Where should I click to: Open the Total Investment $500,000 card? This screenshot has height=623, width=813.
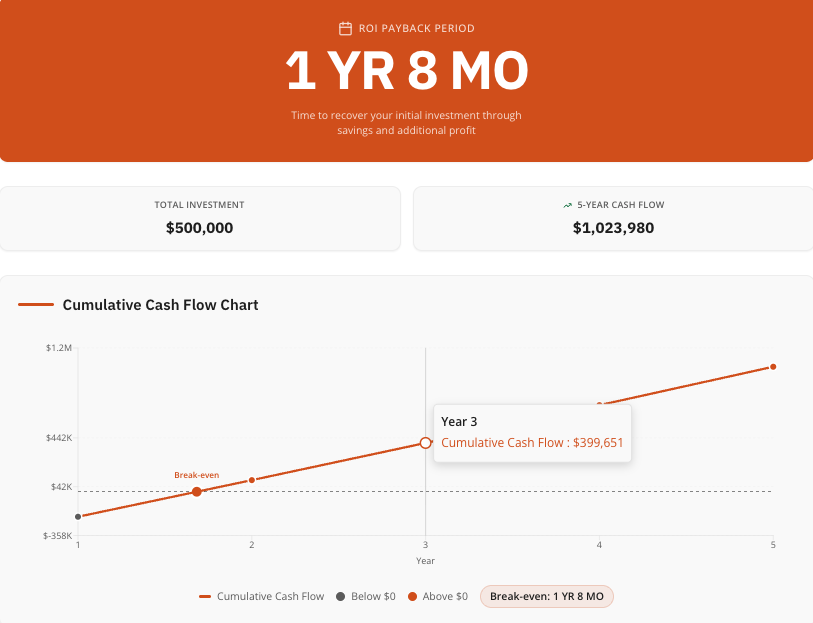(x=200, y=218)
